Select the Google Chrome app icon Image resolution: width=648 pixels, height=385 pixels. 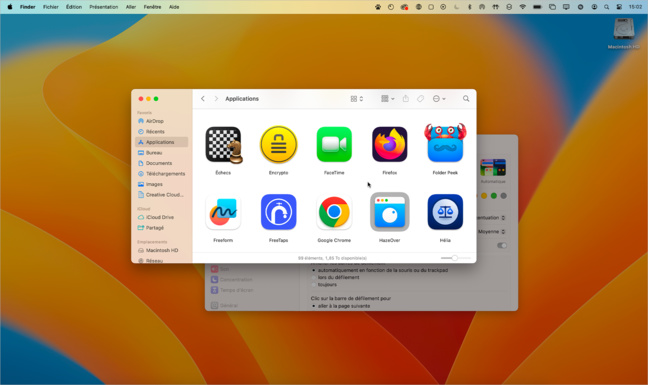point(334,212)
